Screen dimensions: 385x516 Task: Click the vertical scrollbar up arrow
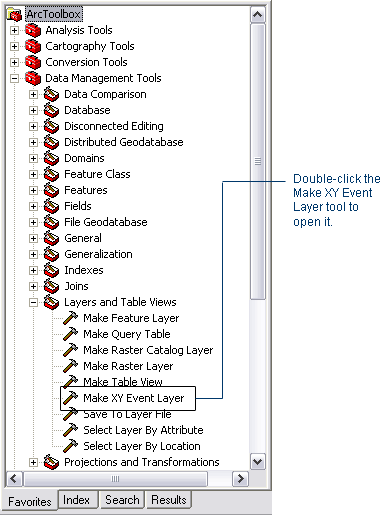[x=258, y=15]
